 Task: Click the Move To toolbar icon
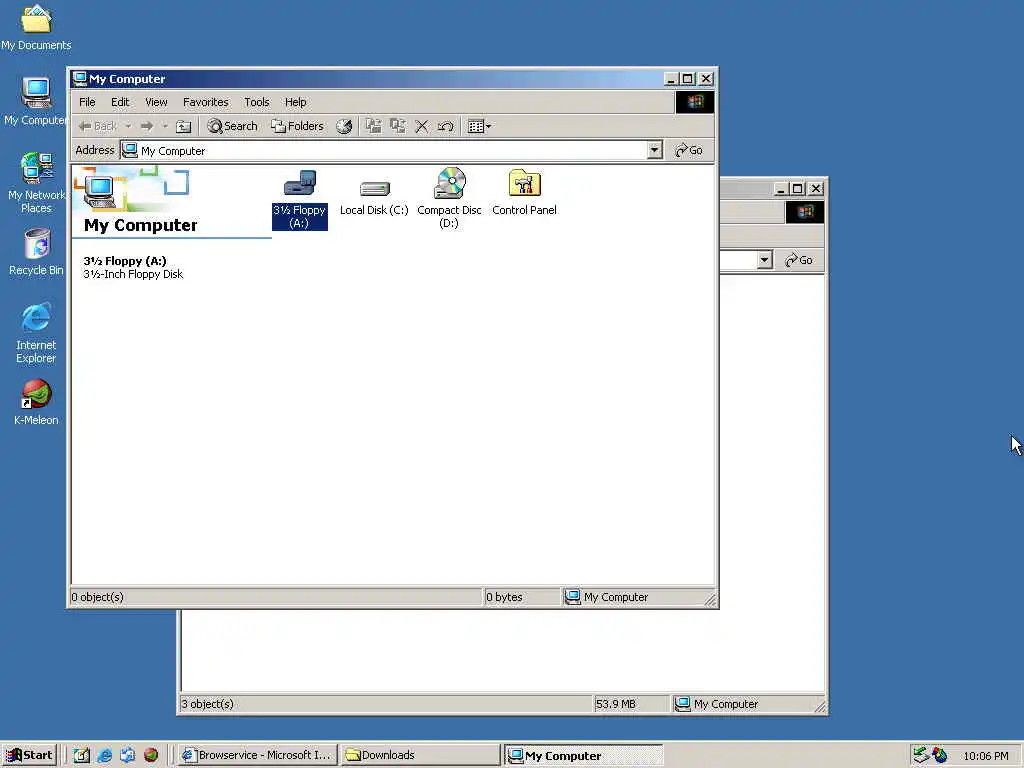tap(374, 126)
